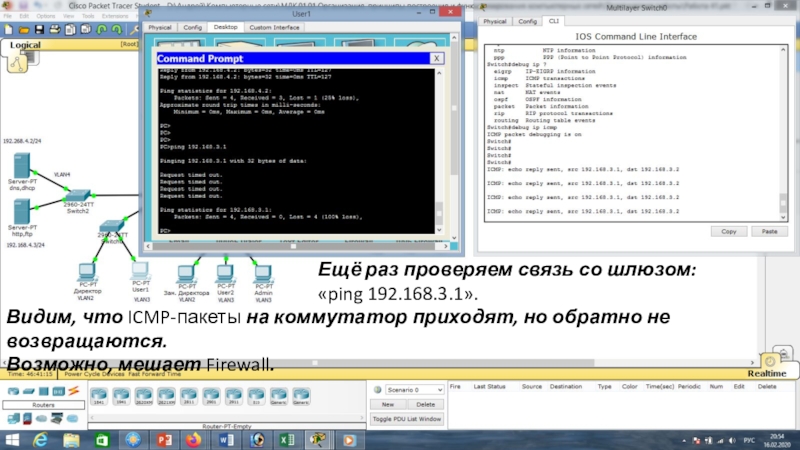This screenshot has width=800, height=450.
Task: Close the Command Prompt with X
Action: click(436, 58)
